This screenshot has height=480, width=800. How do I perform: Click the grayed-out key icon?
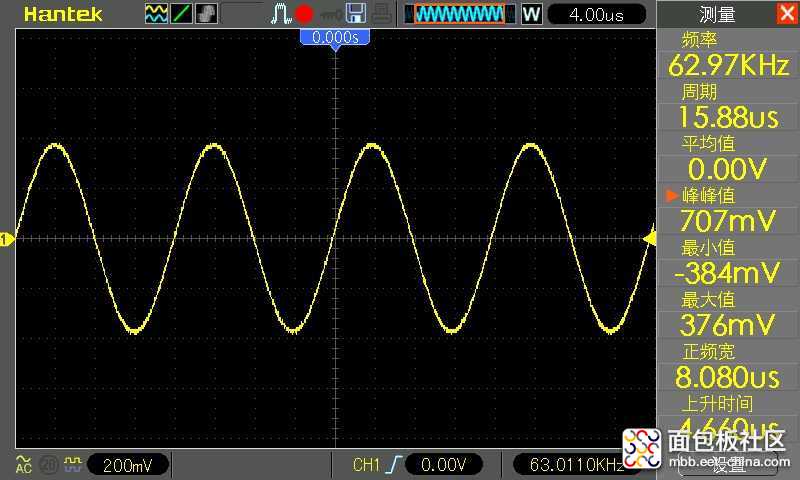pos(331,14)
